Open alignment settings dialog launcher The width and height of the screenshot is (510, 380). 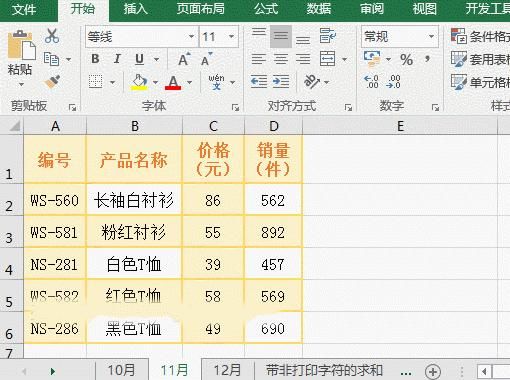coord(348,107)
